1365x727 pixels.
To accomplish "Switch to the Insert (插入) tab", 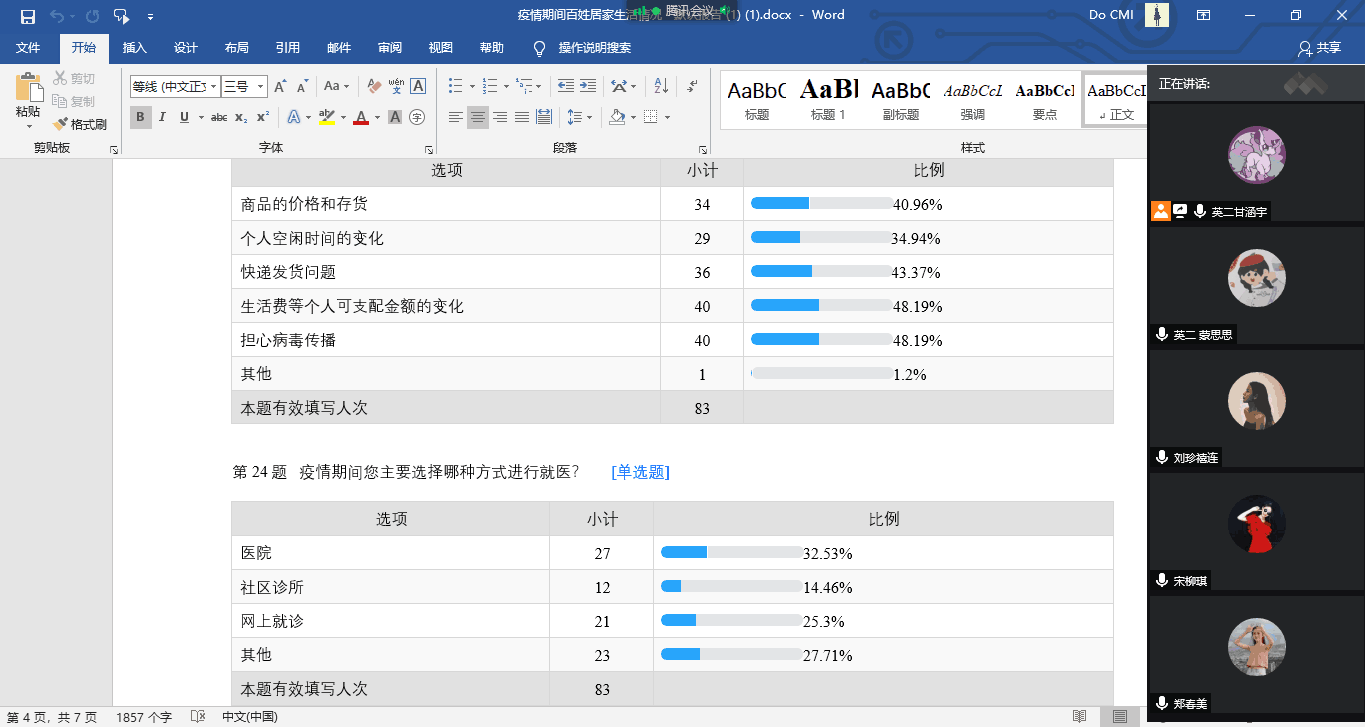I will pyautogui.click(x=134, y=48).
